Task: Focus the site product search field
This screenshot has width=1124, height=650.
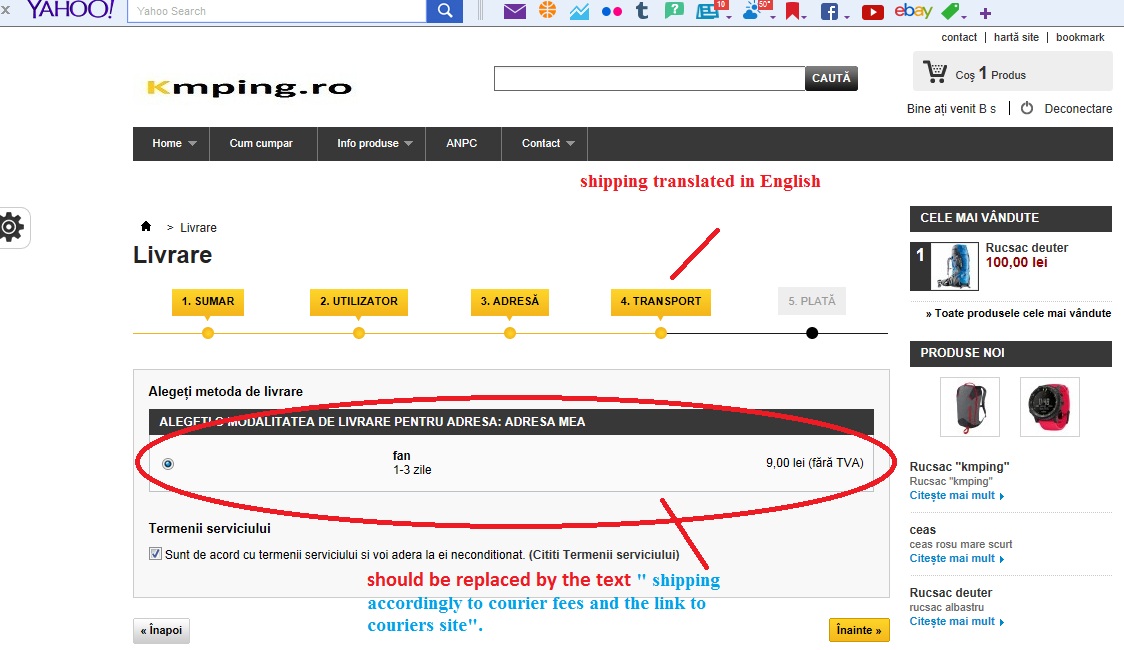Action: point(649,78)
